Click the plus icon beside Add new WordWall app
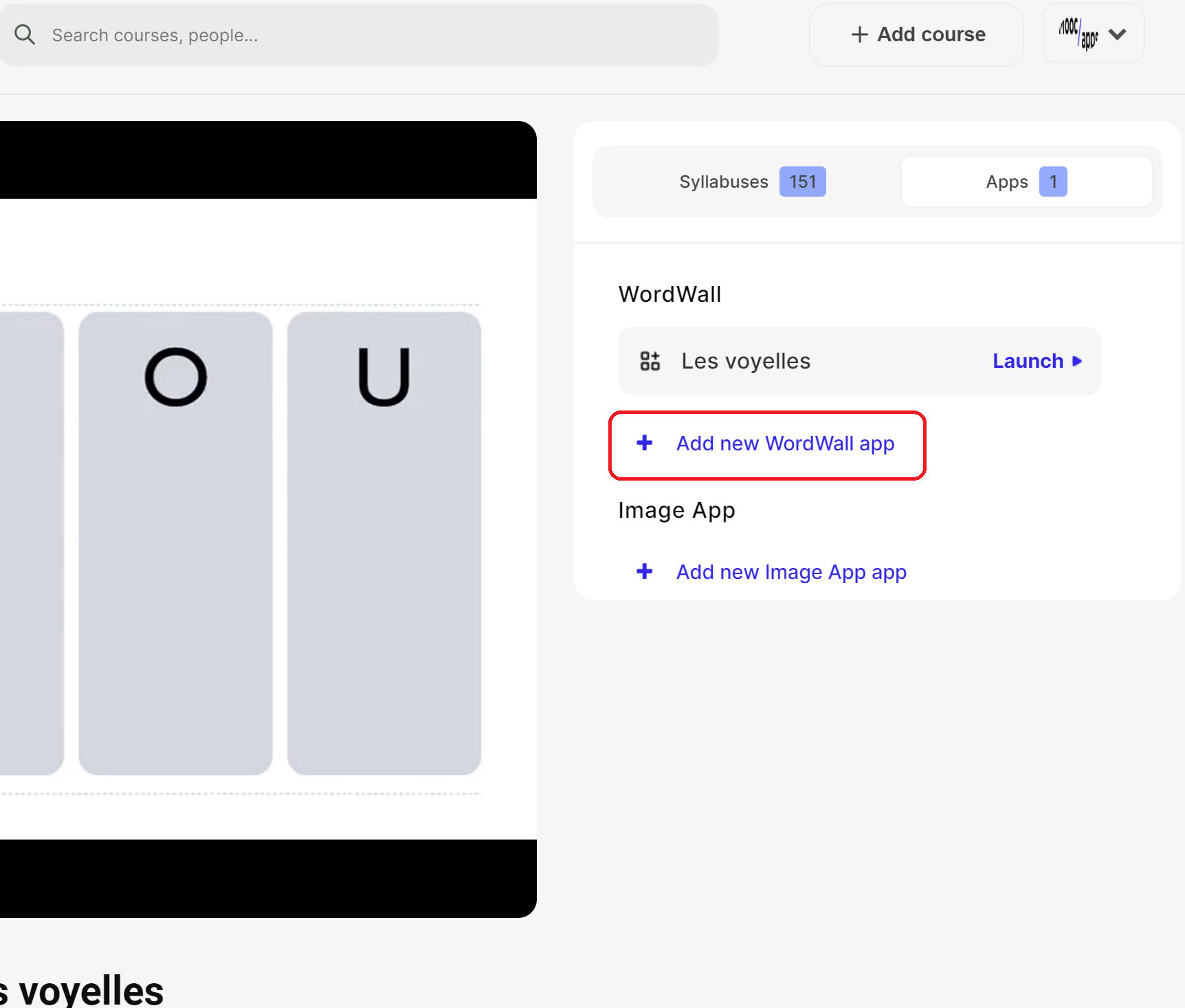Screen dimensions: 1185x1008 coord(645,443)
